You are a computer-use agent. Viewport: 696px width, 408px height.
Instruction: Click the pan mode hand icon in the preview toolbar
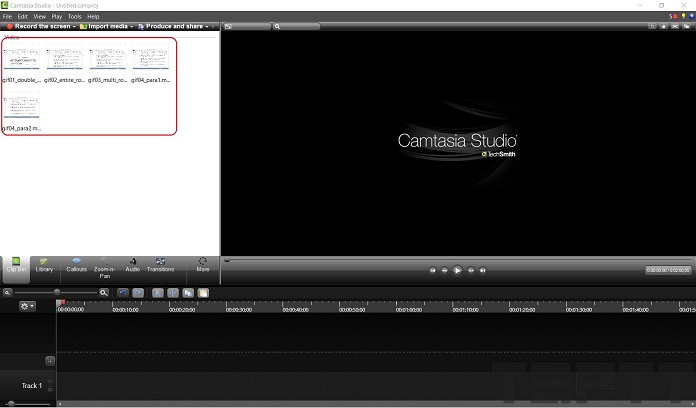click(664, 26)
